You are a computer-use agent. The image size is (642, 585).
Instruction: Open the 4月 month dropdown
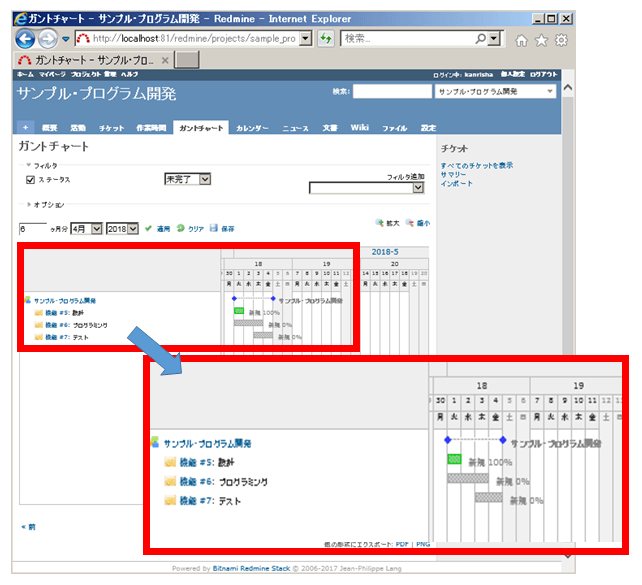pyautogui.click(x=86, y=228)
